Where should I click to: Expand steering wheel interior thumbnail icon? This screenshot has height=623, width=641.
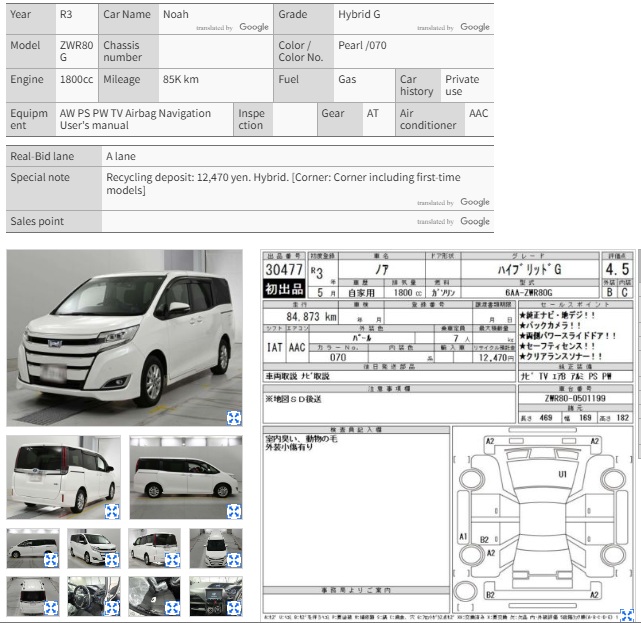(x=112, y=608)
